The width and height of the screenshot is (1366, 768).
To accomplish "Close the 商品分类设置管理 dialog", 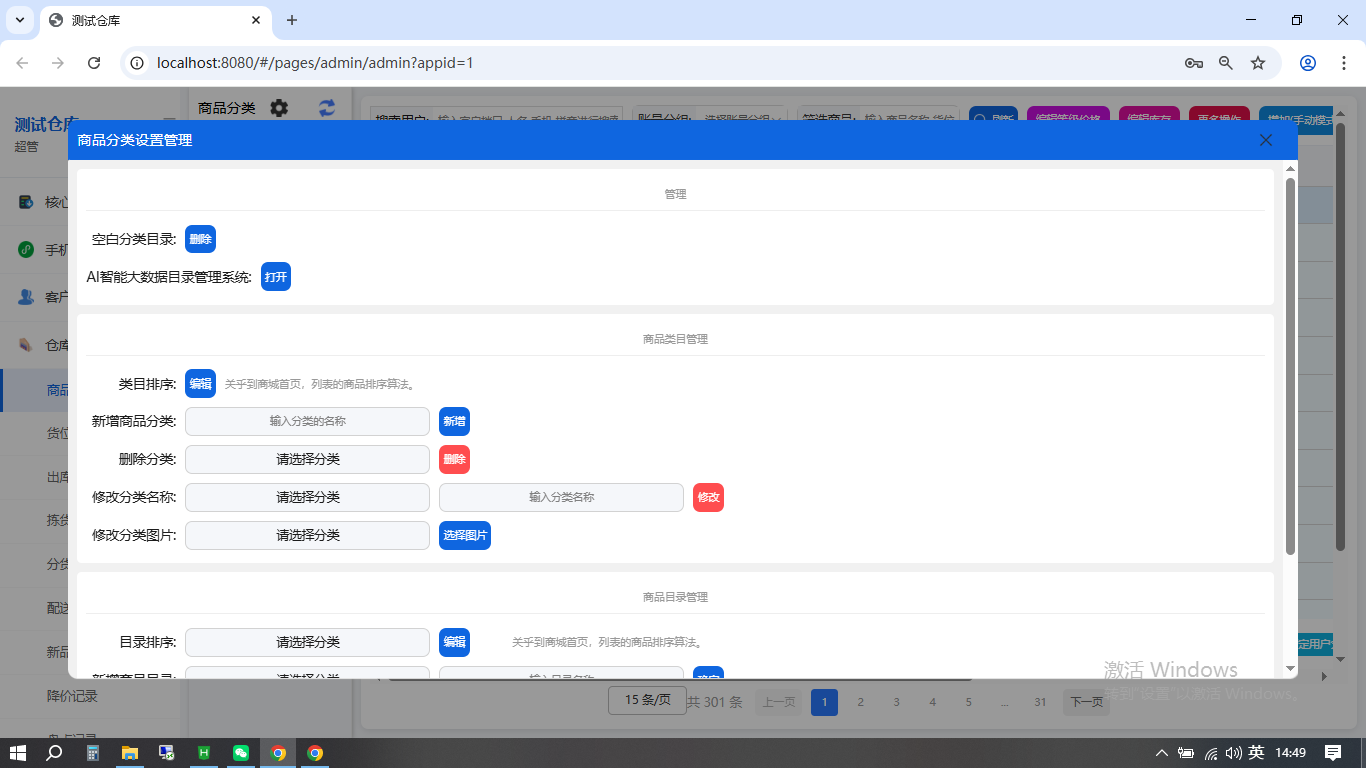I will coord(1265,140).
